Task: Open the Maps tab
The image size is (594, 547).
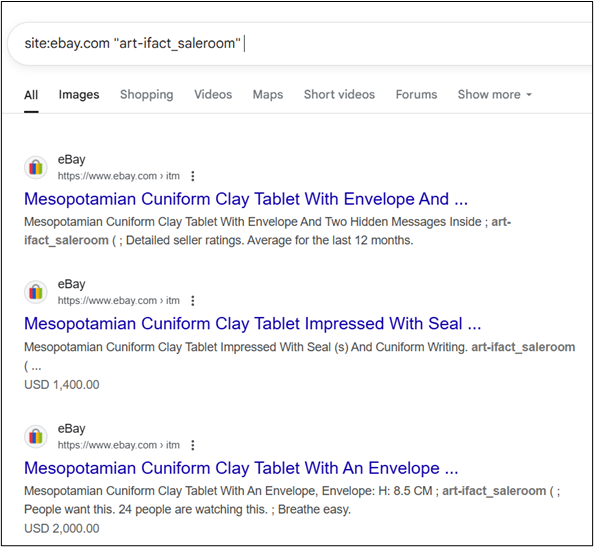Action: (268, 95)
